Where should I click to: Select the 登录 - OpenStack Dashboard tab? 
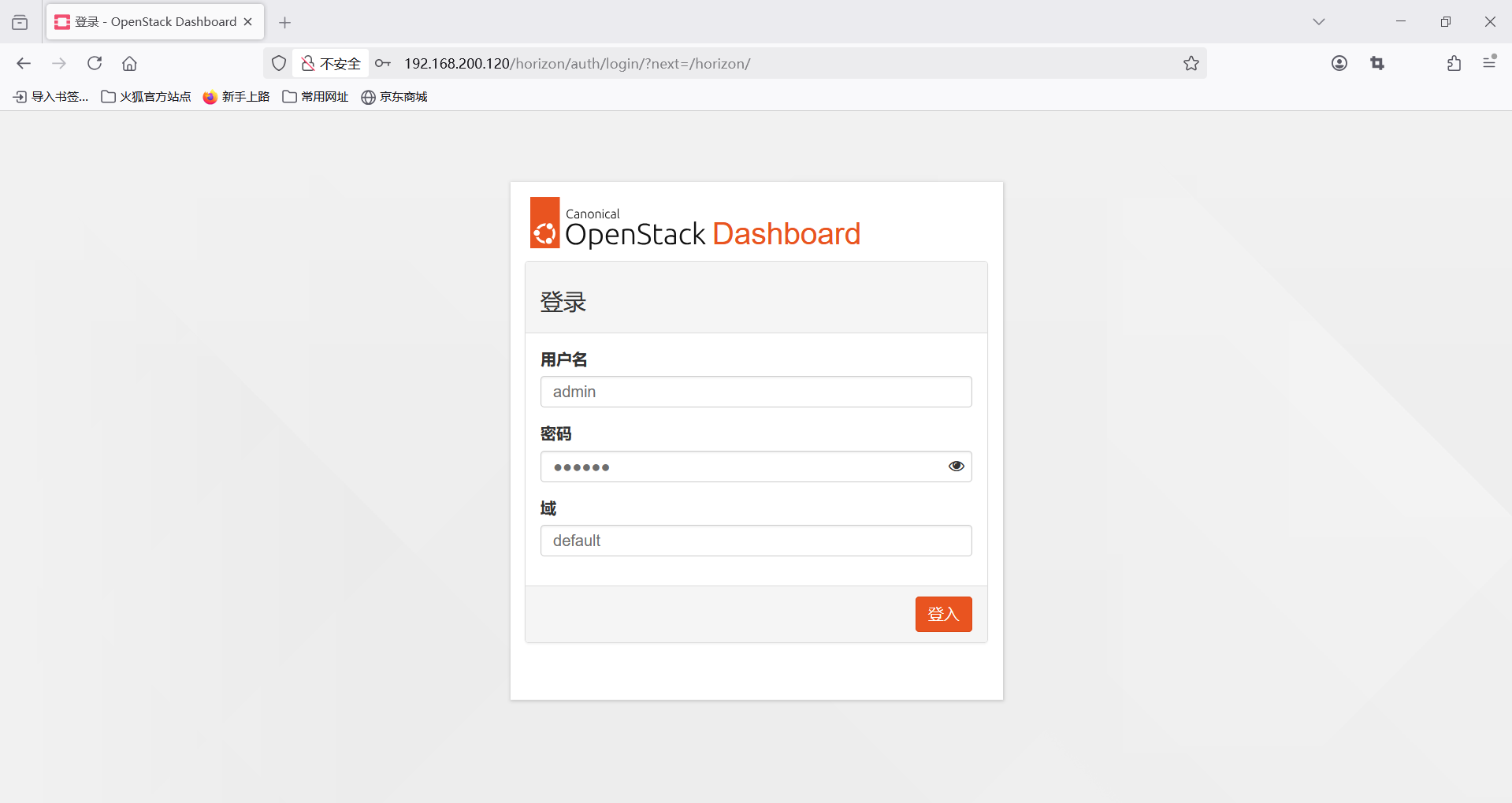(155, 22)
